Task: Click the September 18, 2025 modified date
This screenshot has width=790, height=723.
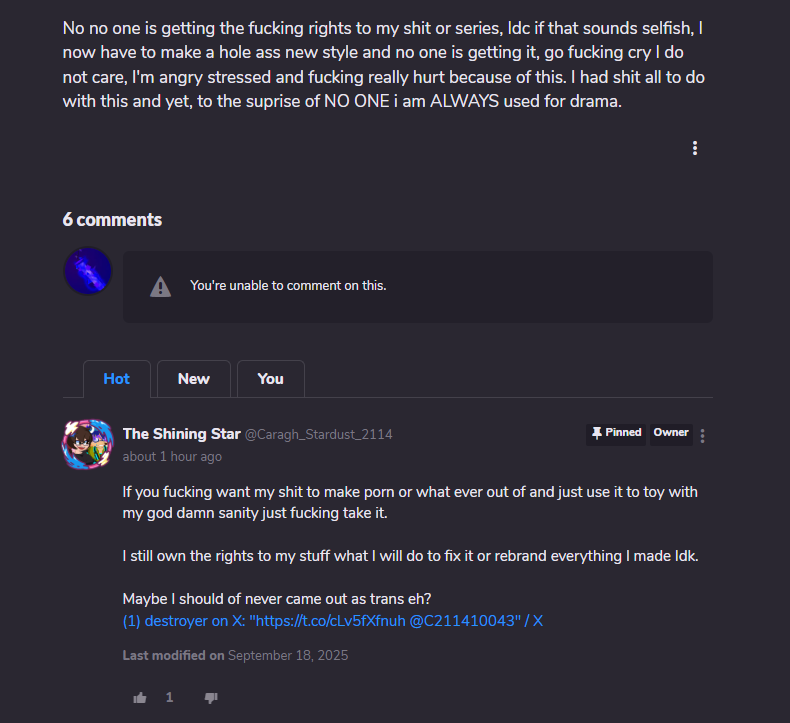Action: tap(288, 656)
